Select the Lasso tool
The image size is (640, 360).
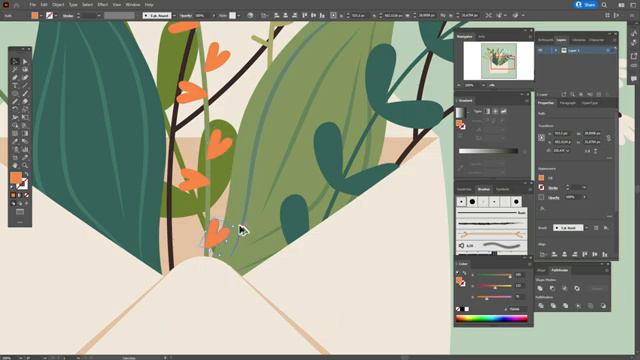(25, 70)
